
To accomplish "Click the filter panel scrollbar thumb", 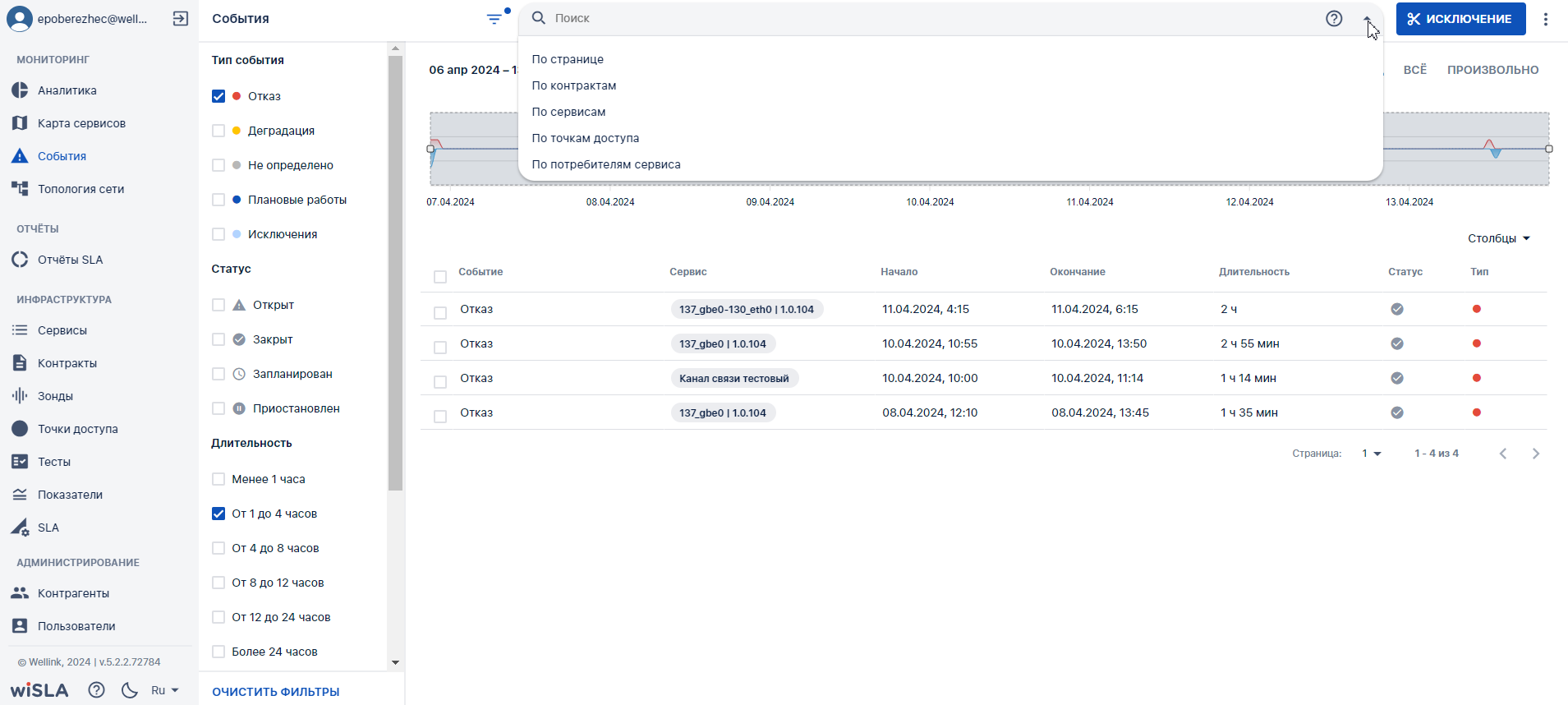I will (x=395, y=273).
